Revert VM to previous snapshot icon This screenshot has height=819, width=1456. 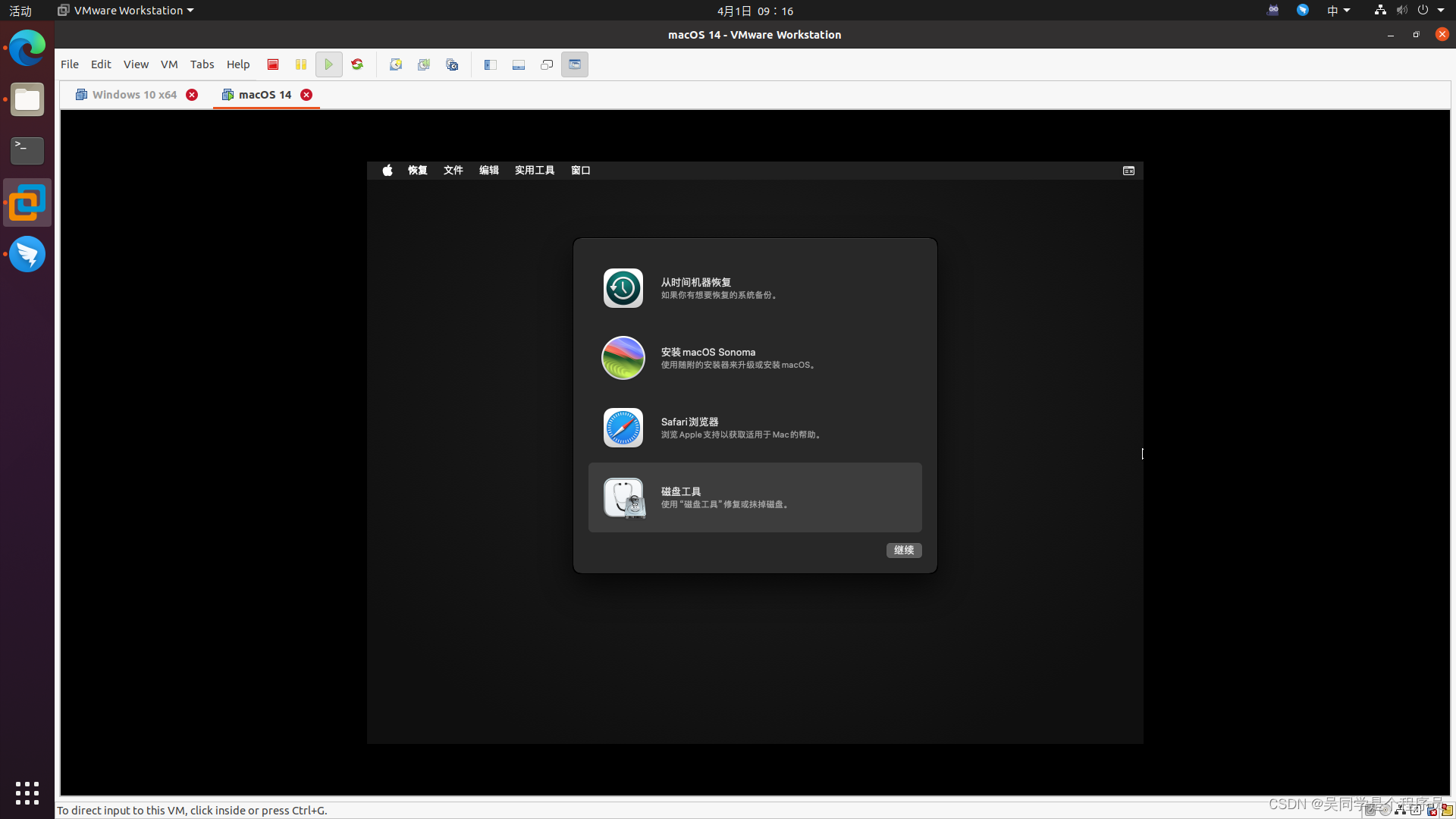pos(423,64)
